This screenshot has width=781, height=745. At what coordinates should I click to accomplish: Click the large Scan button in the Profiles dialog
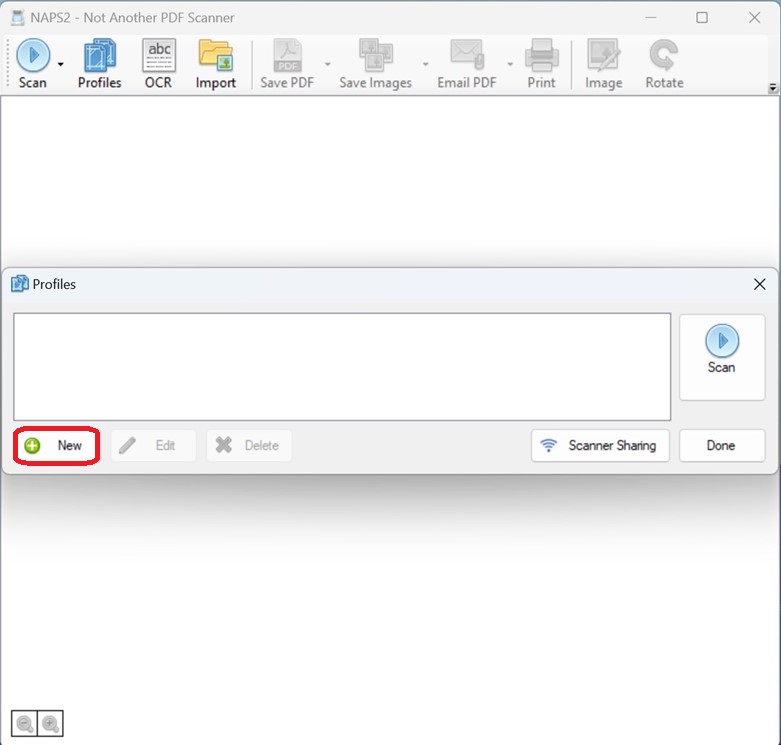pyautogui.click(x=722, y=357)
